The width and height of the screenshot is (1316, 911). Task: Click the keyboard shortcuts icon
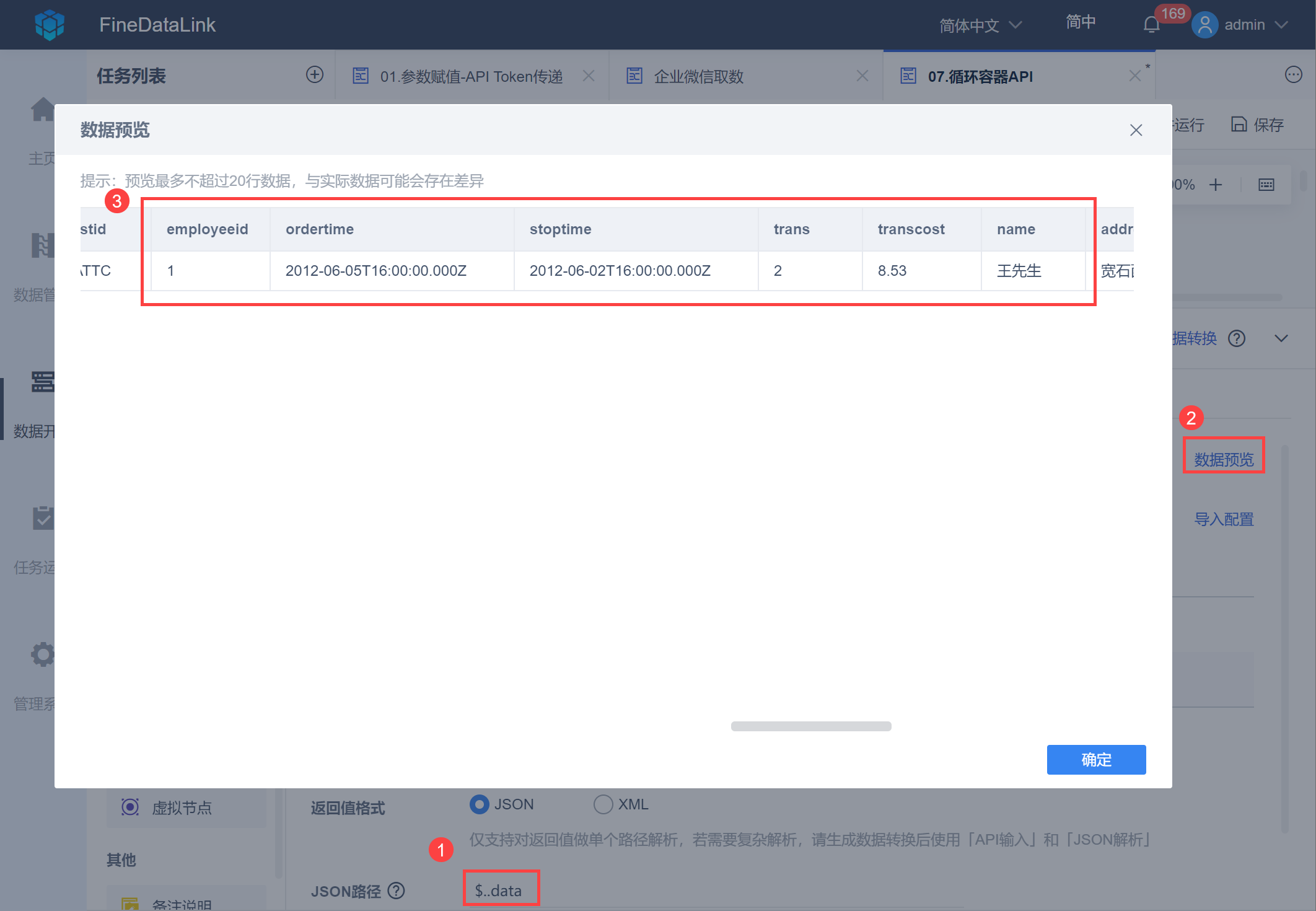[x=1266, y=185]
